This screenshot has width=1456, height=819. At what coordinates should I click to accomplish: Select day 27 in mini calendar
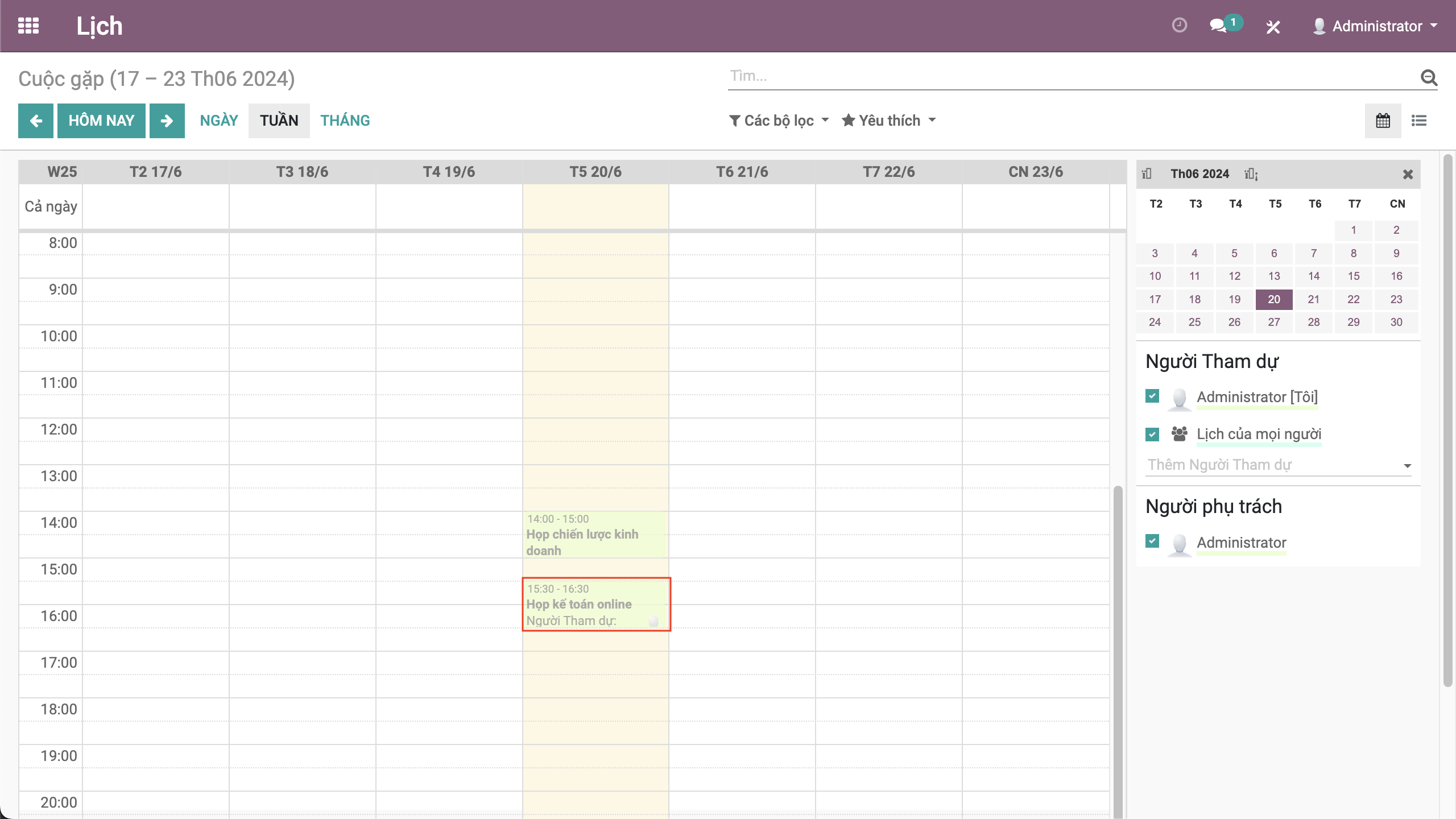1274,322
